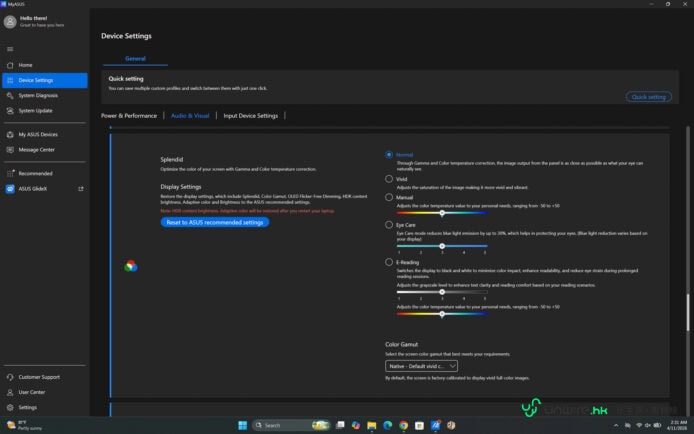Viewport: 694px width, 434px height.
Task: Open Audio & Visual section
Action: pos(190,115)
